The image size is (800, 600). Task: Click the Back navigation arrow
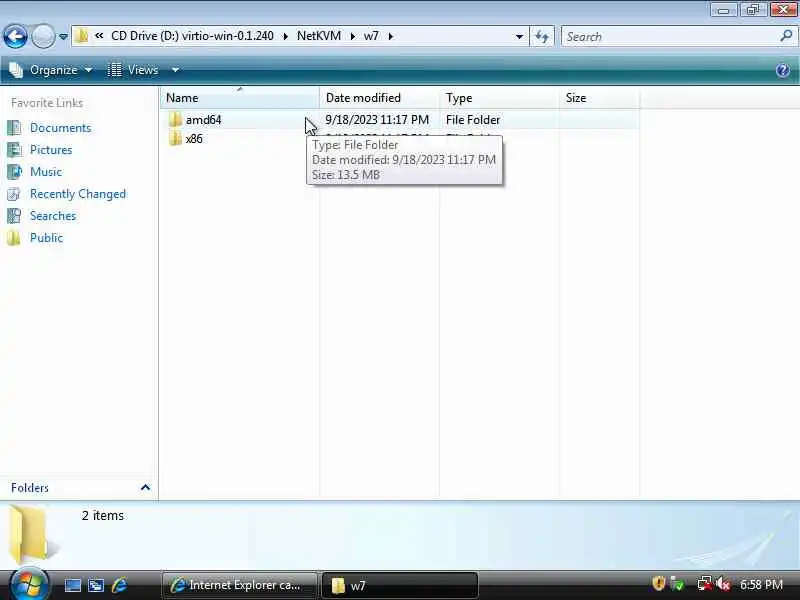15,37
